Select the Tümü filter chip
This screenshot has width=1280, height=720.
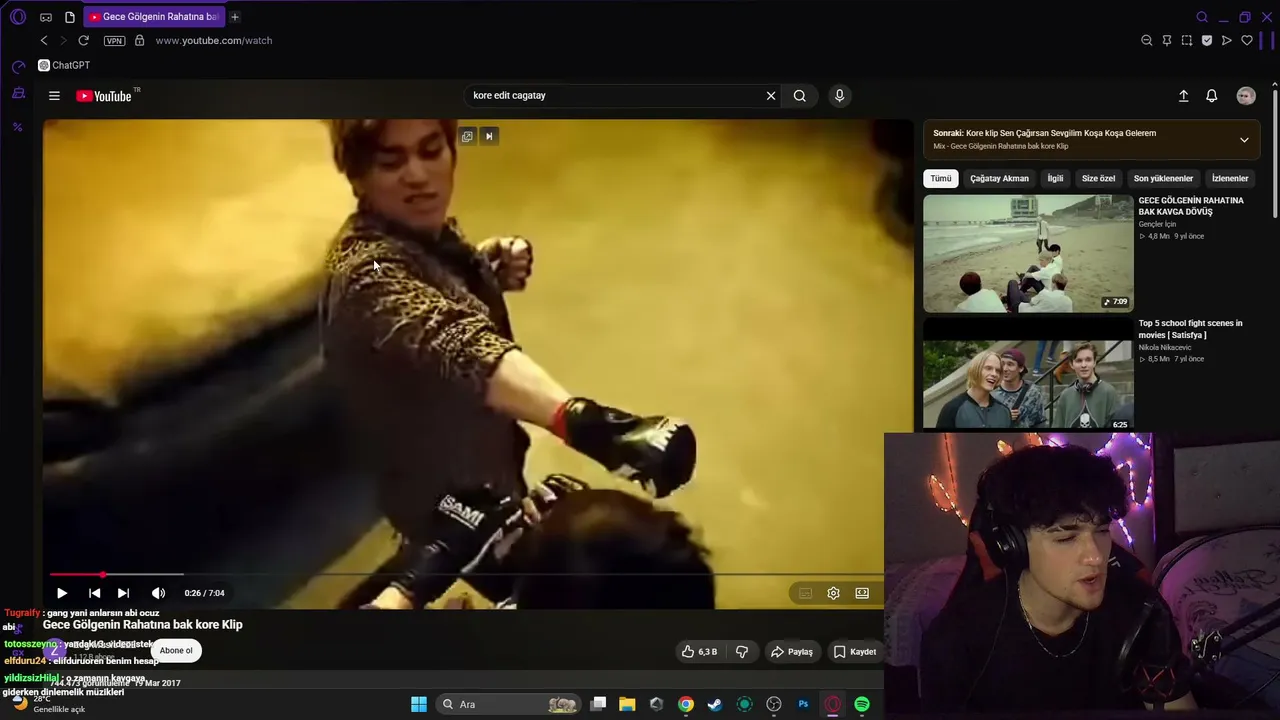pos(941,179)
